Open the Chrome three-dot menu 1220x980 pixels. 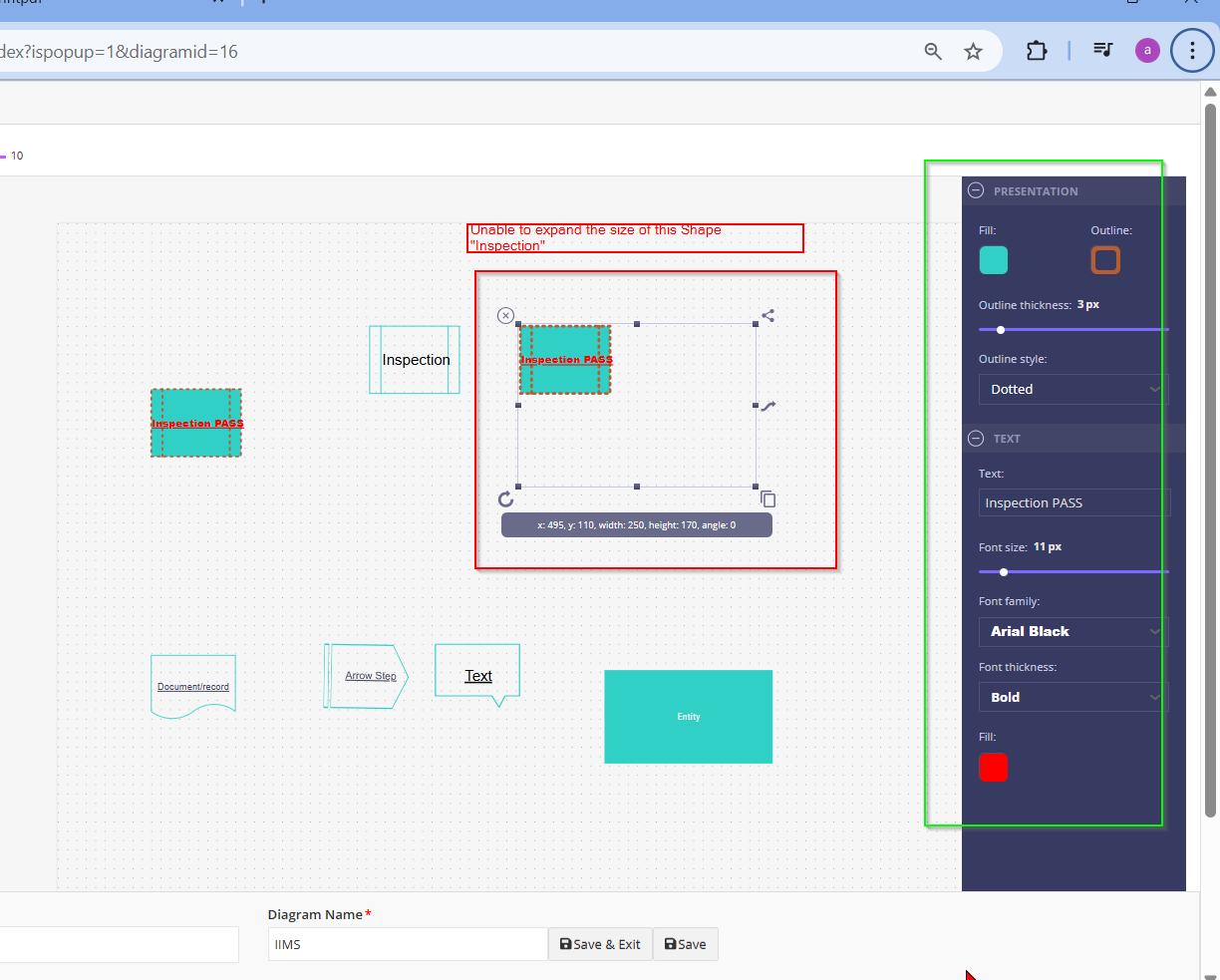coord(1192,51)
